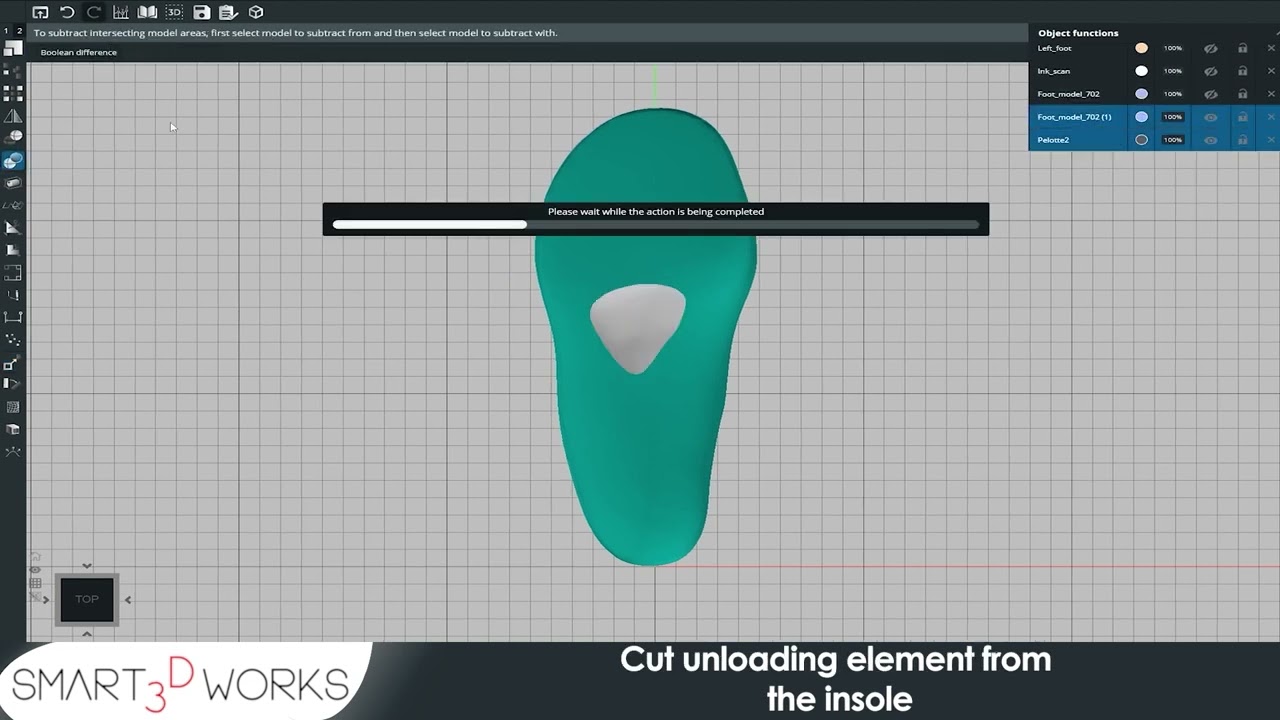Open the manual book icon
Image resolution: width=1280 pixels, height=720 pixels.
(147, 13)
